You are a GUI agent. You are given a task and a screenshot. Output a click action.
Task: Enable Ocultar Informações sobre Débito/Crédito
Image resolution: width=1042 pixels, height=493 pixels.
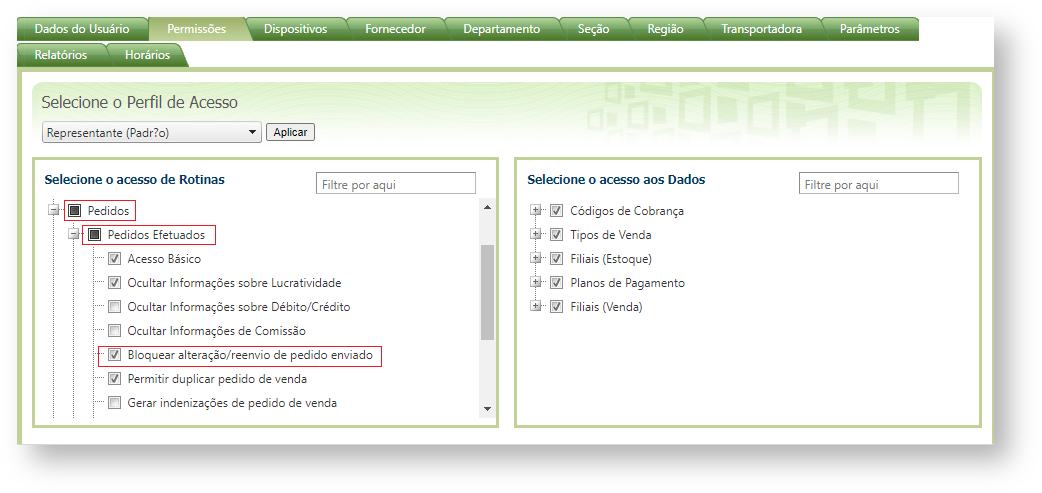pyautogui.click(x=114, y=307)
